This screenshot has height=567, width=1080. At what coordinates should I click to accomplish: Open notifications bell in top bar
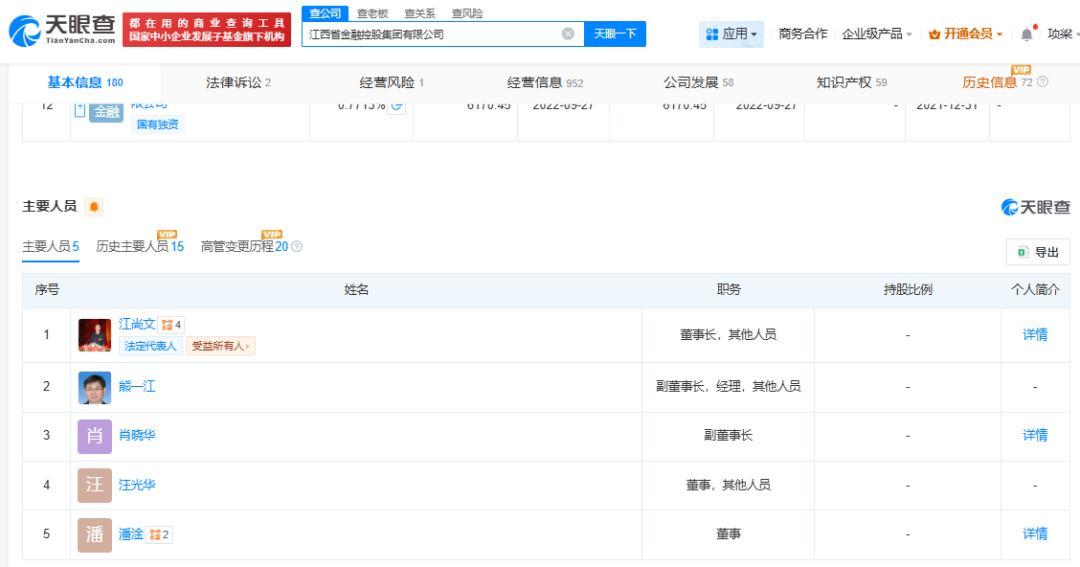coord(1026,34)
